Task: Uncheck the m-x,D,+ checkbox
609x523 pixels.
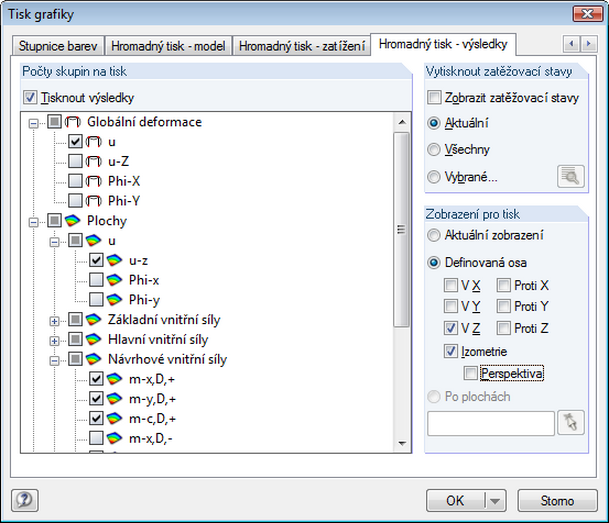Action: pos(96,379)
